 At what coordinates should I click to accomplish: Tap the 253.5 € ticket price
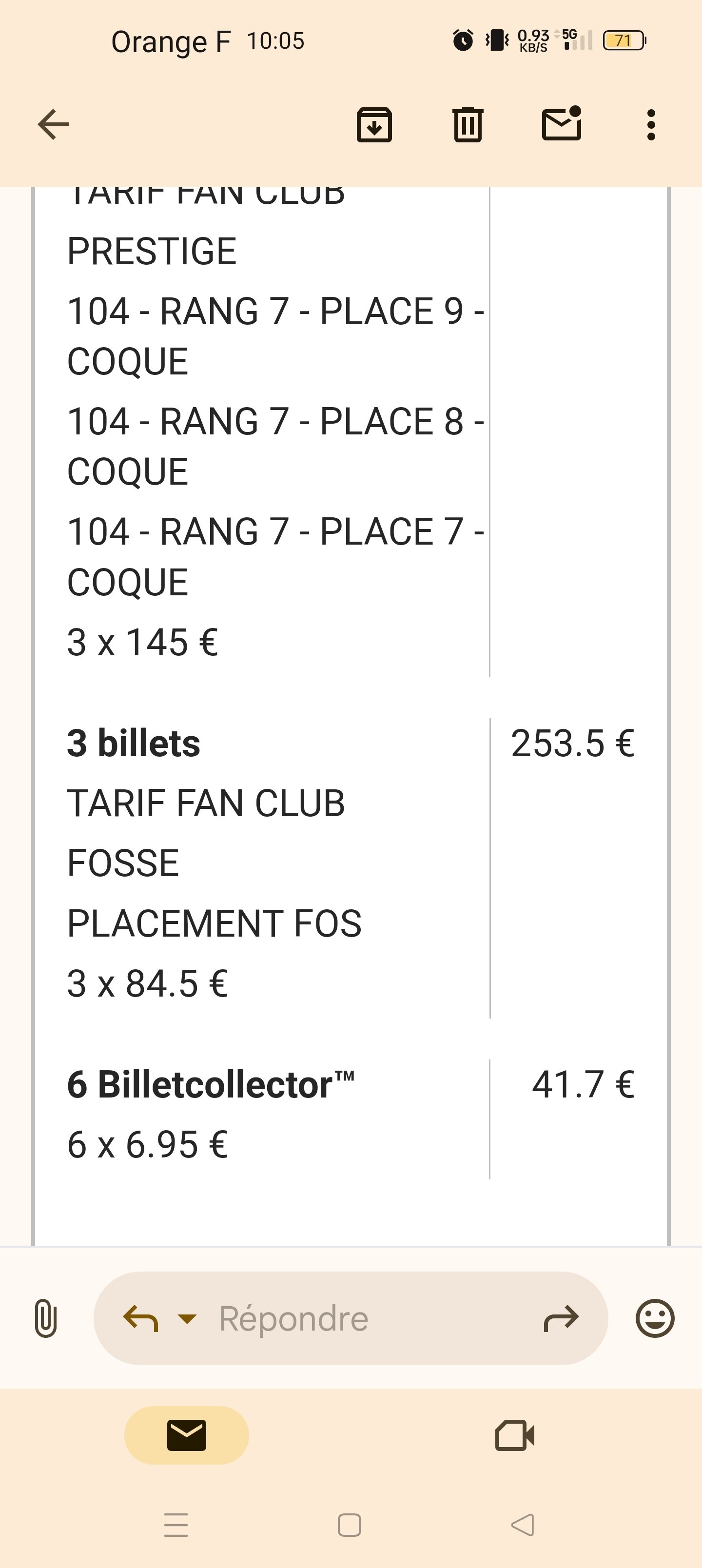[572, 743]
